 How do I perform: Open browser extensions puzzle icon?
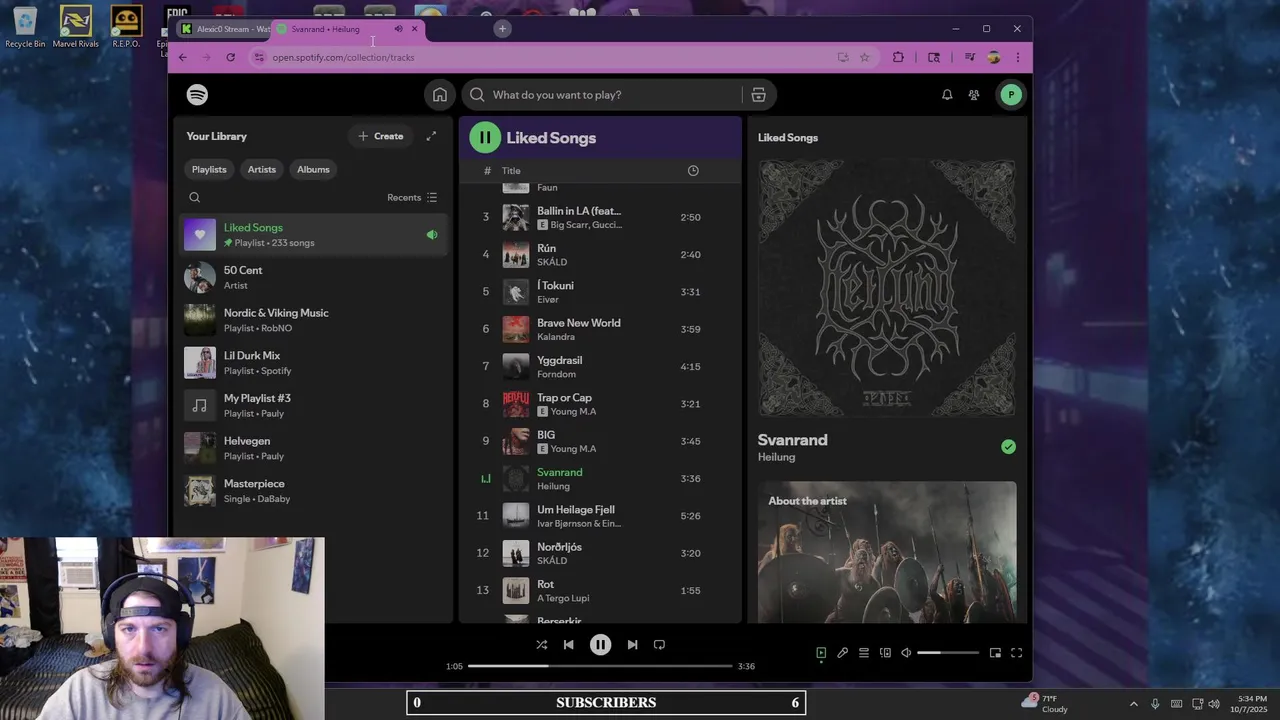(x=898, y=57)
